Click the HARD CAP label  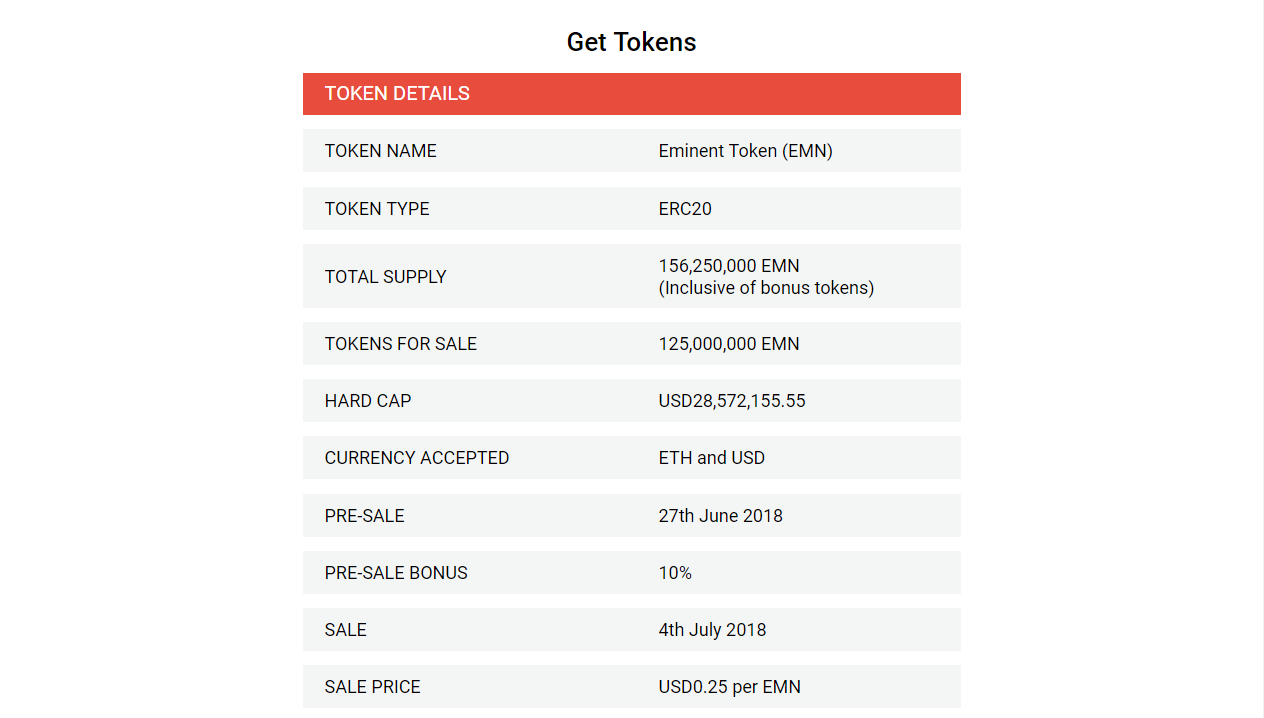[368, 401]
